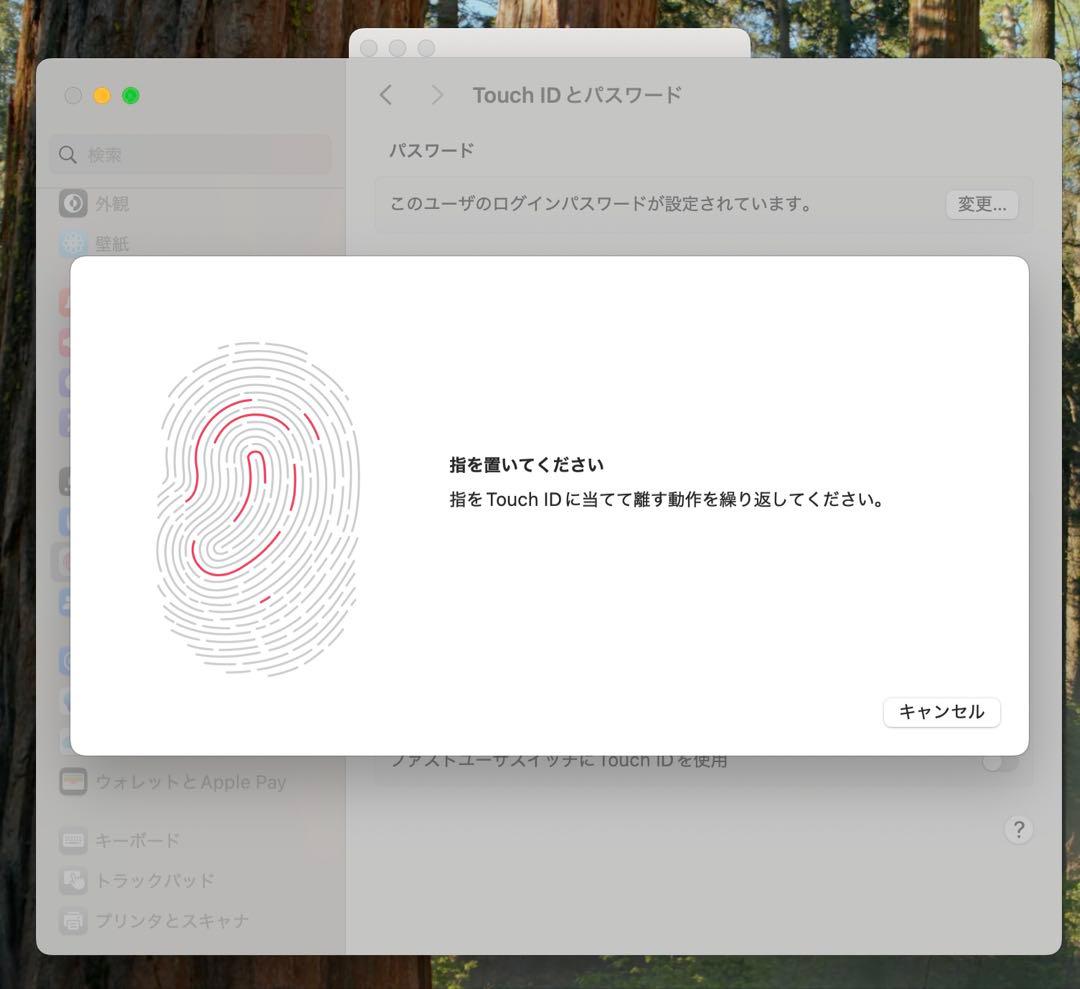Click the printer icon for プリンタとスキャナ
Image resolution: width=1080 pixels, height=989 pixels.
(x=71, y=921)
